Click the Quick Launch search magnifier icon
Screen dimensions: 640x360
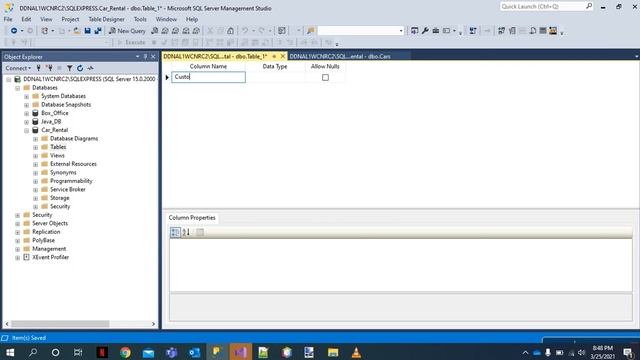click(589, 6)
